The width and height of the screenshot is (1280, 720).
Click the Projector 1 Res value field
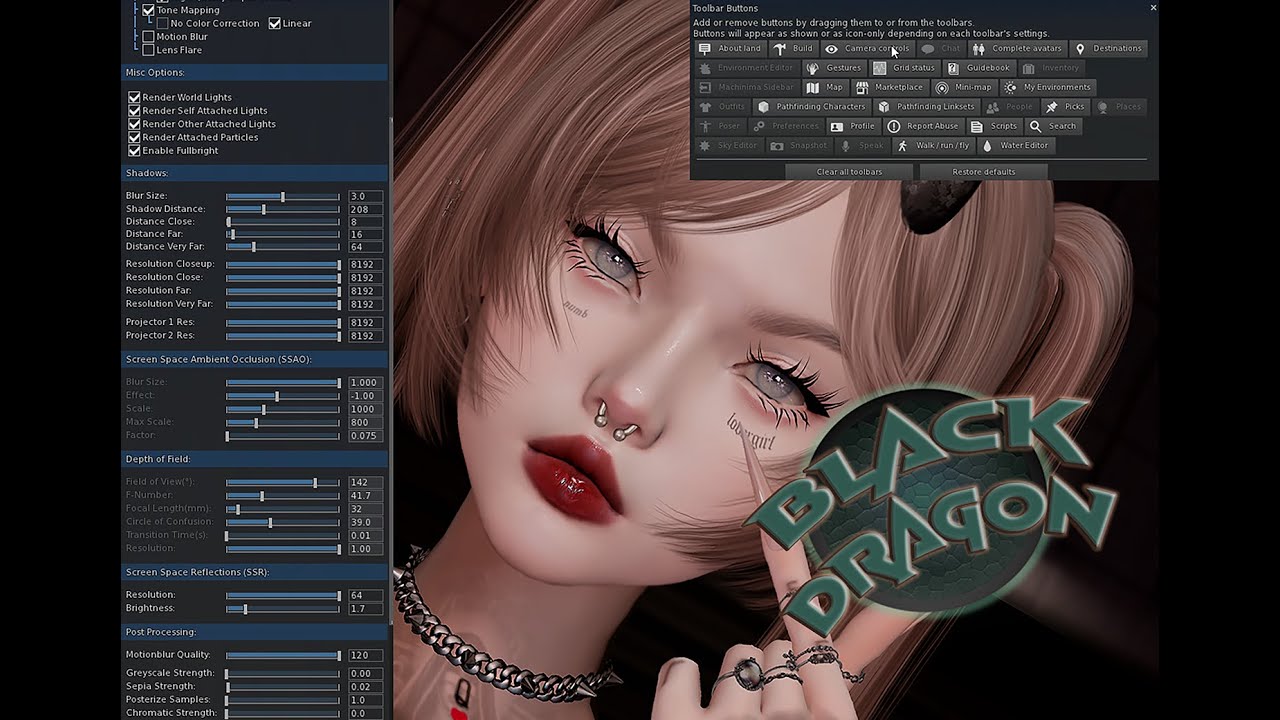[x=365, y=323]
